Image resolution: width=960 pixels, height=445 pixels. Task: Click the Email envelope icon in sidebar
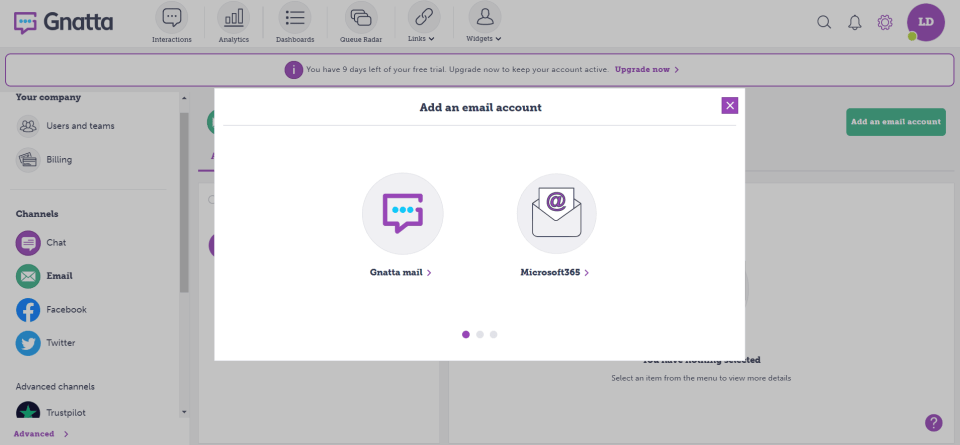(28, 277)
